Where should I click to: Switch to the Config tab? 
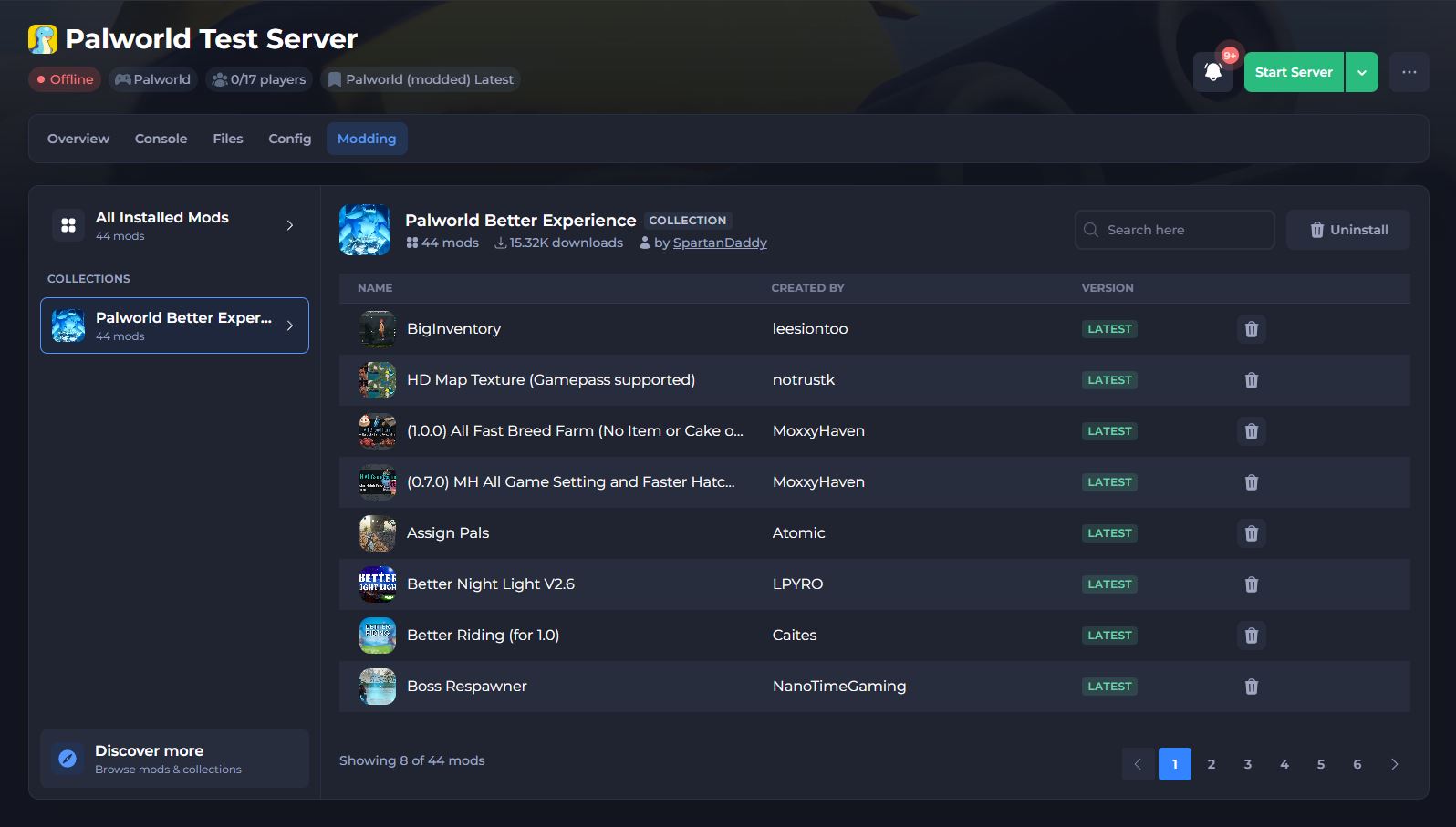[290, 139]
